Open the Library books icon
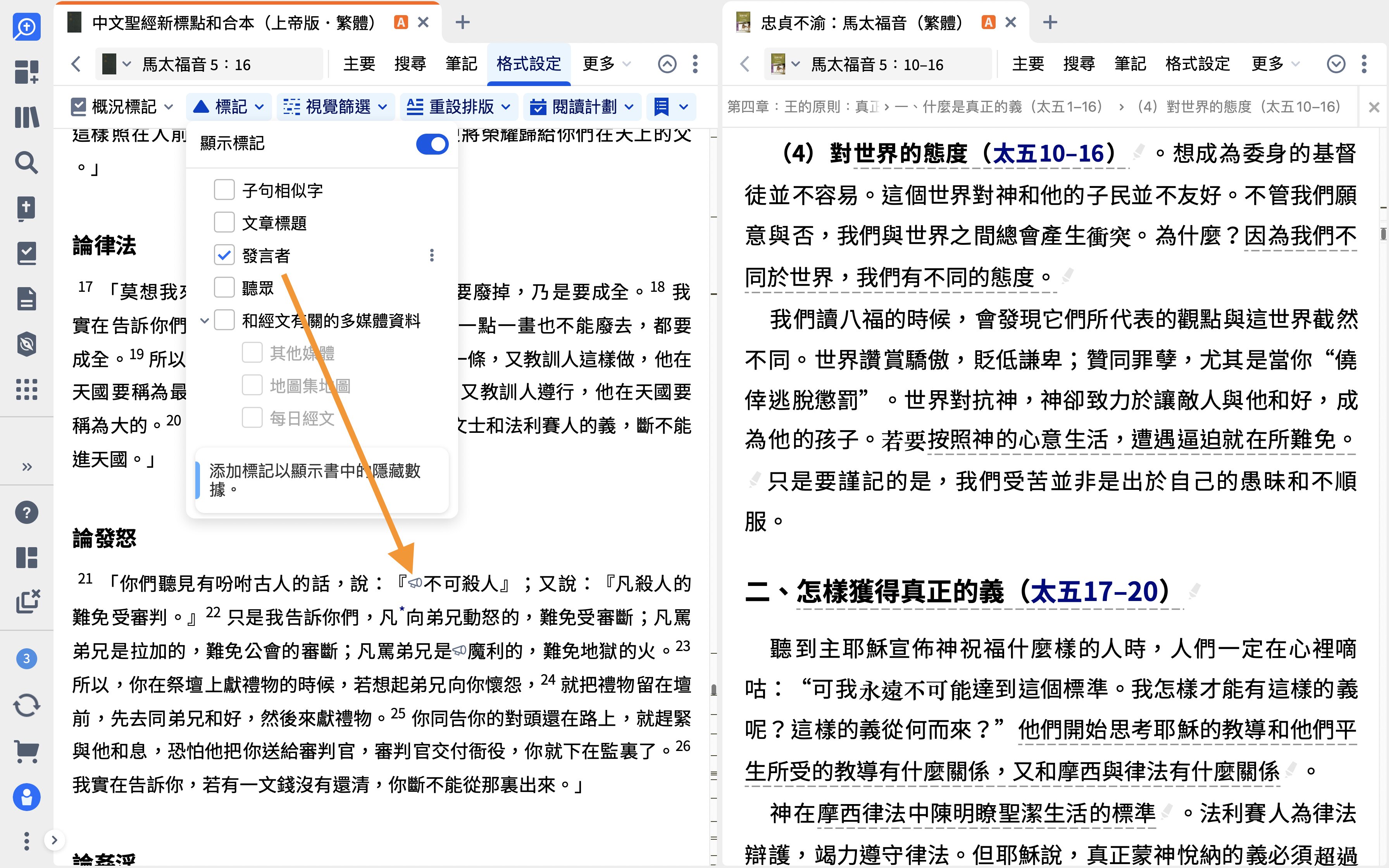 point(26,117)
